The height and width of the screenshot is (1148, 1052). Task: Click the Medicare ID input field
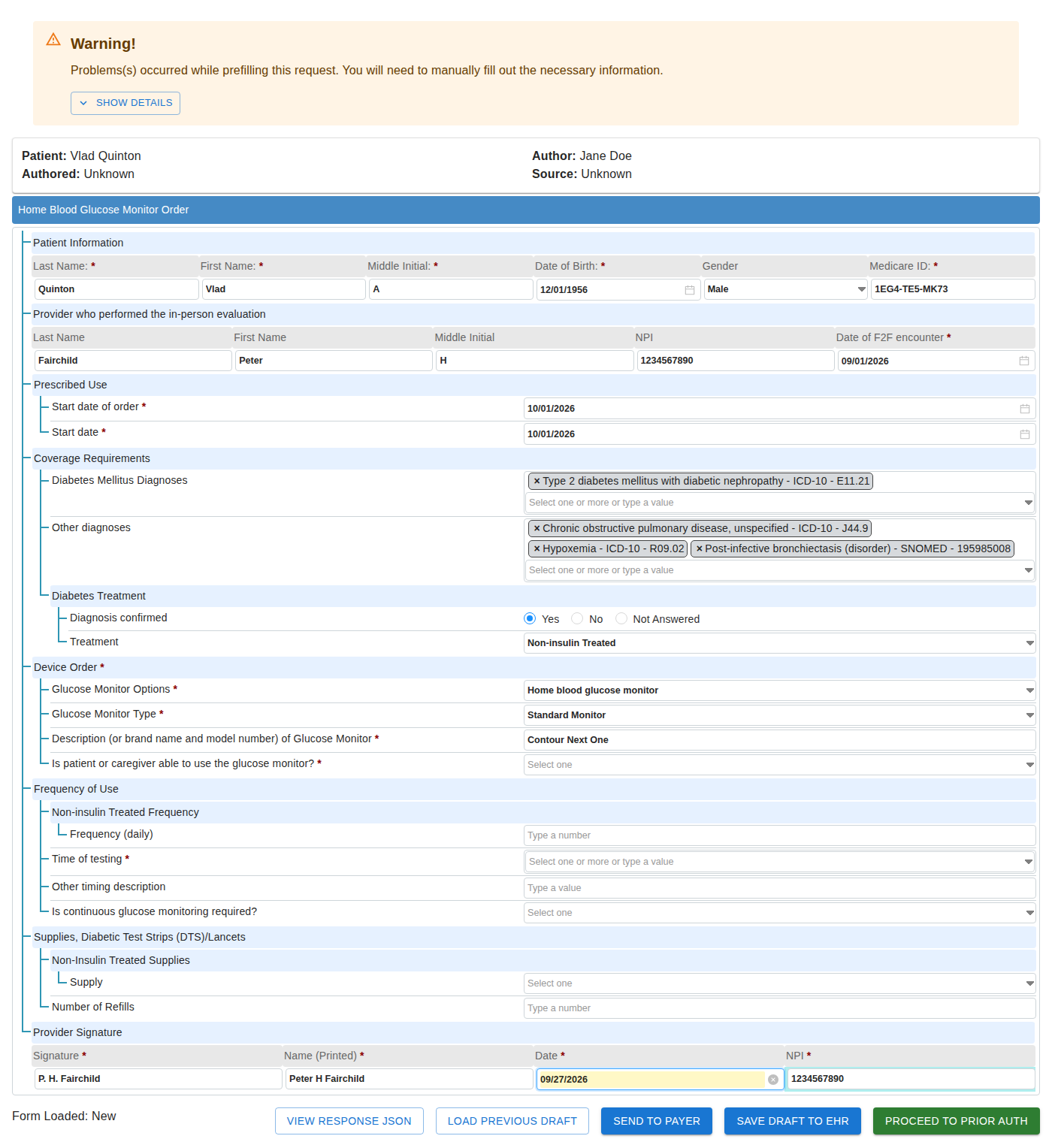point(953,289)
